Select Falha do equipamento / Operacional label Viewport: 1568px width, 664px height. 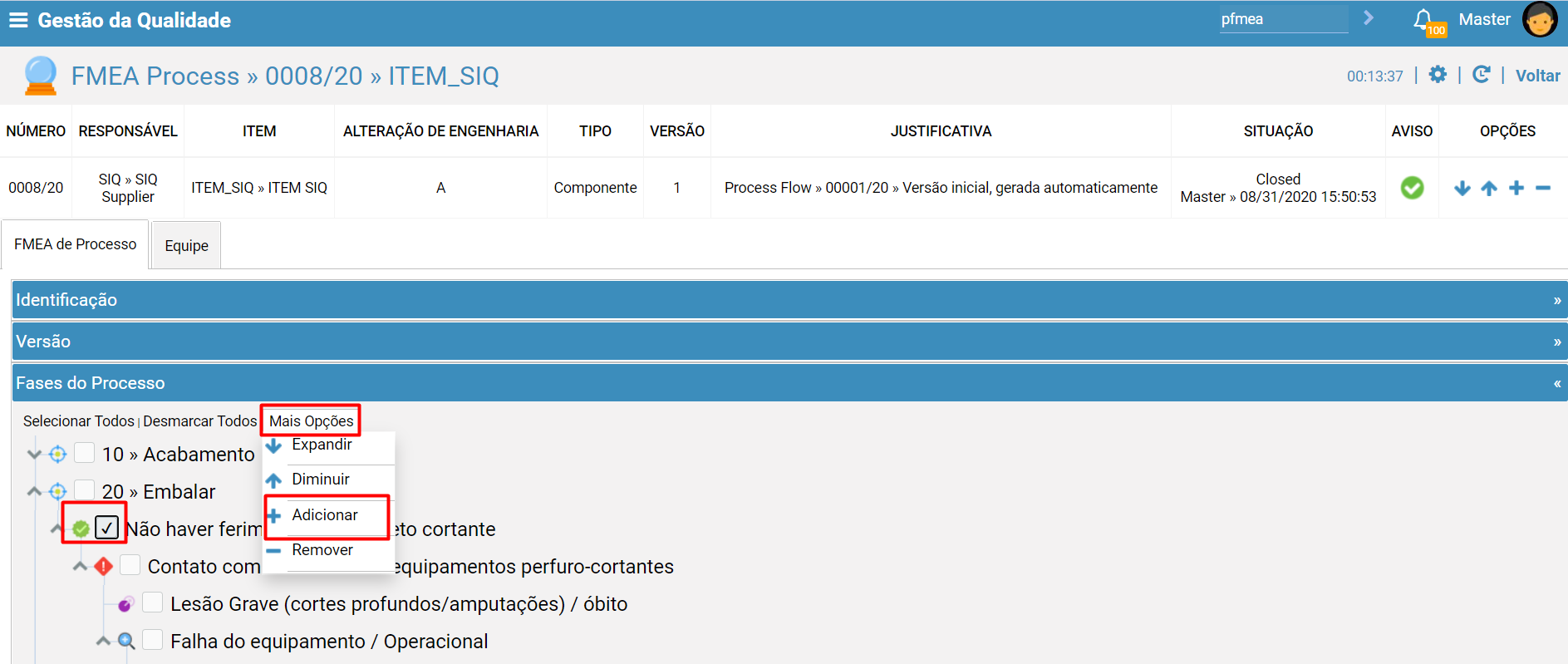(x=329, y=642)
